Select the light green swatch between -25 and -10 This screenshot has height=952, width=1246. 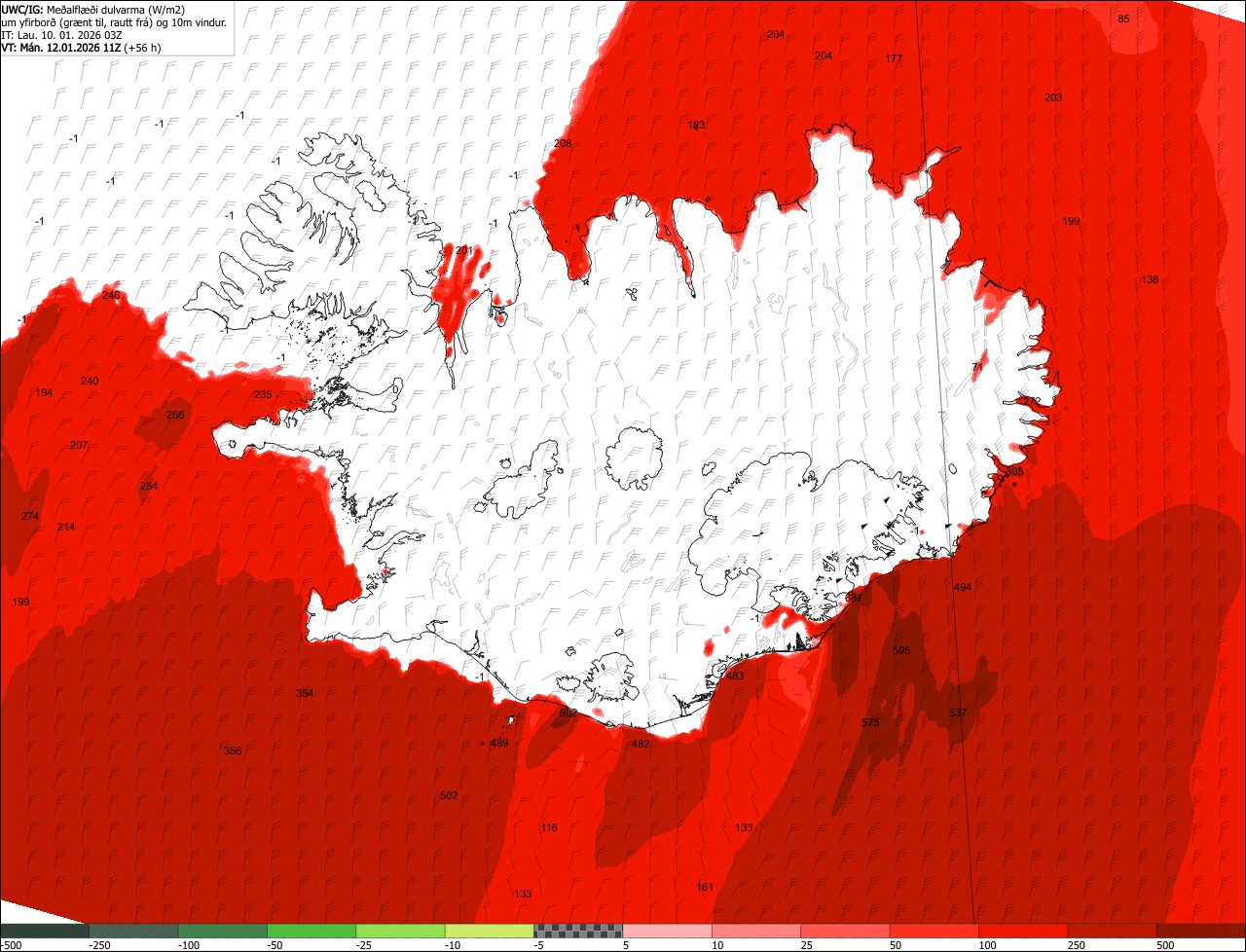point(401,931)
